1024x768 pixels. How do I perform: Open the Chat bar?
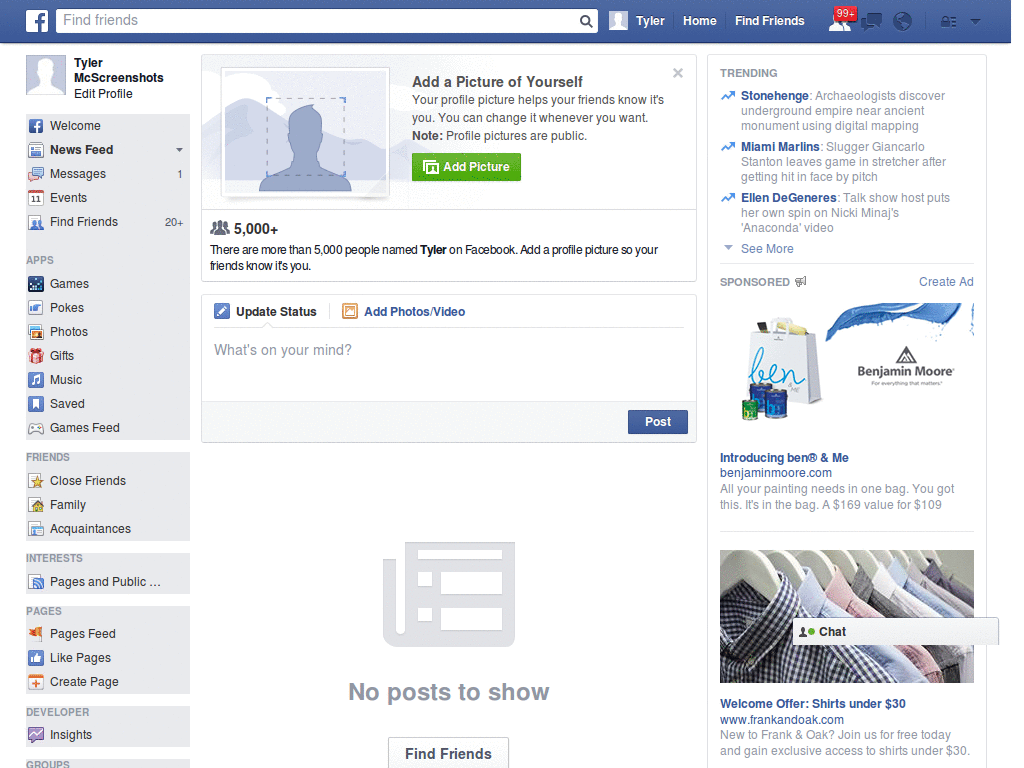(x=895, y=632)
